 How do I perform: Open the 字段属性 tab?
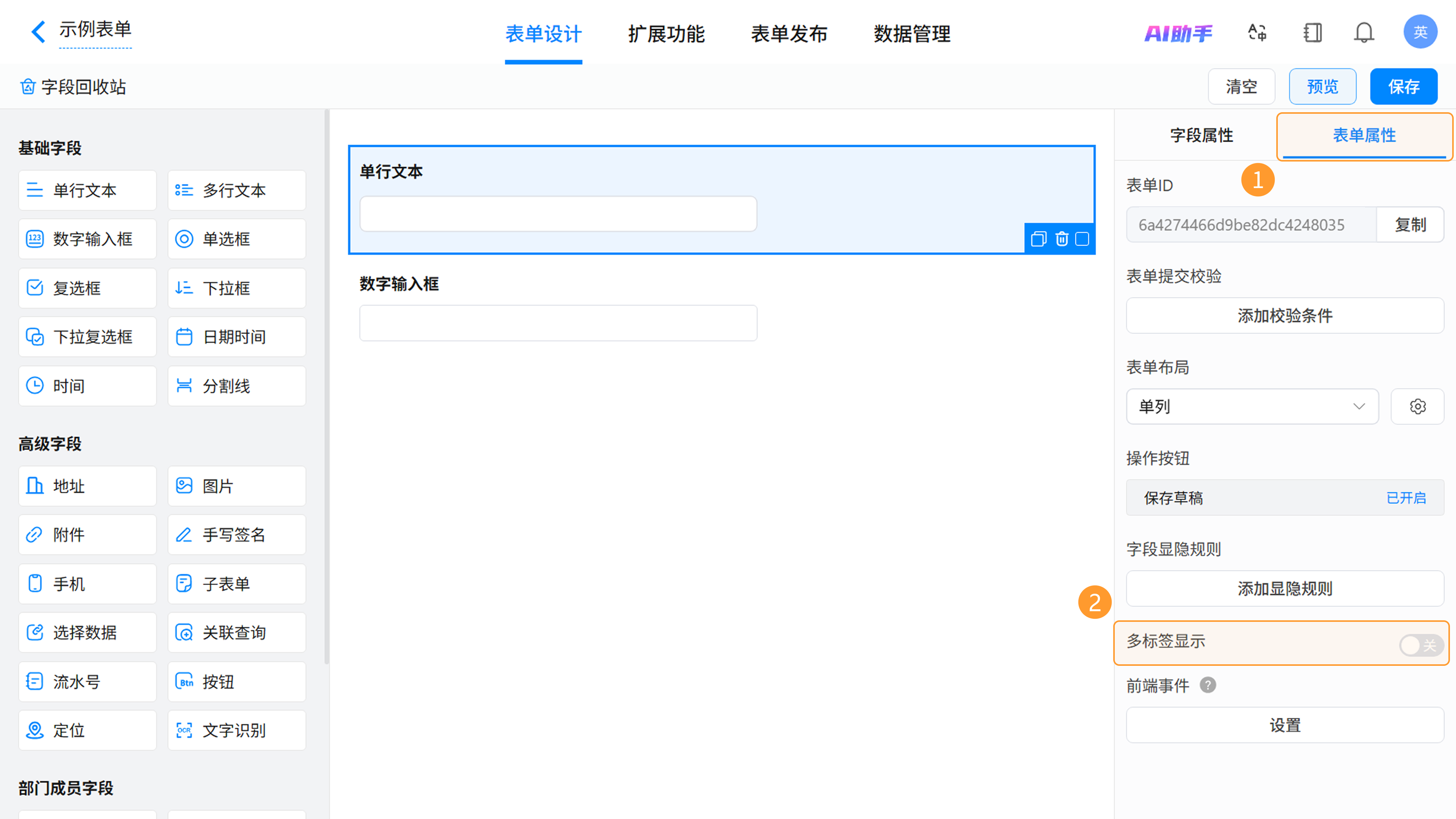click(1202, 135)
